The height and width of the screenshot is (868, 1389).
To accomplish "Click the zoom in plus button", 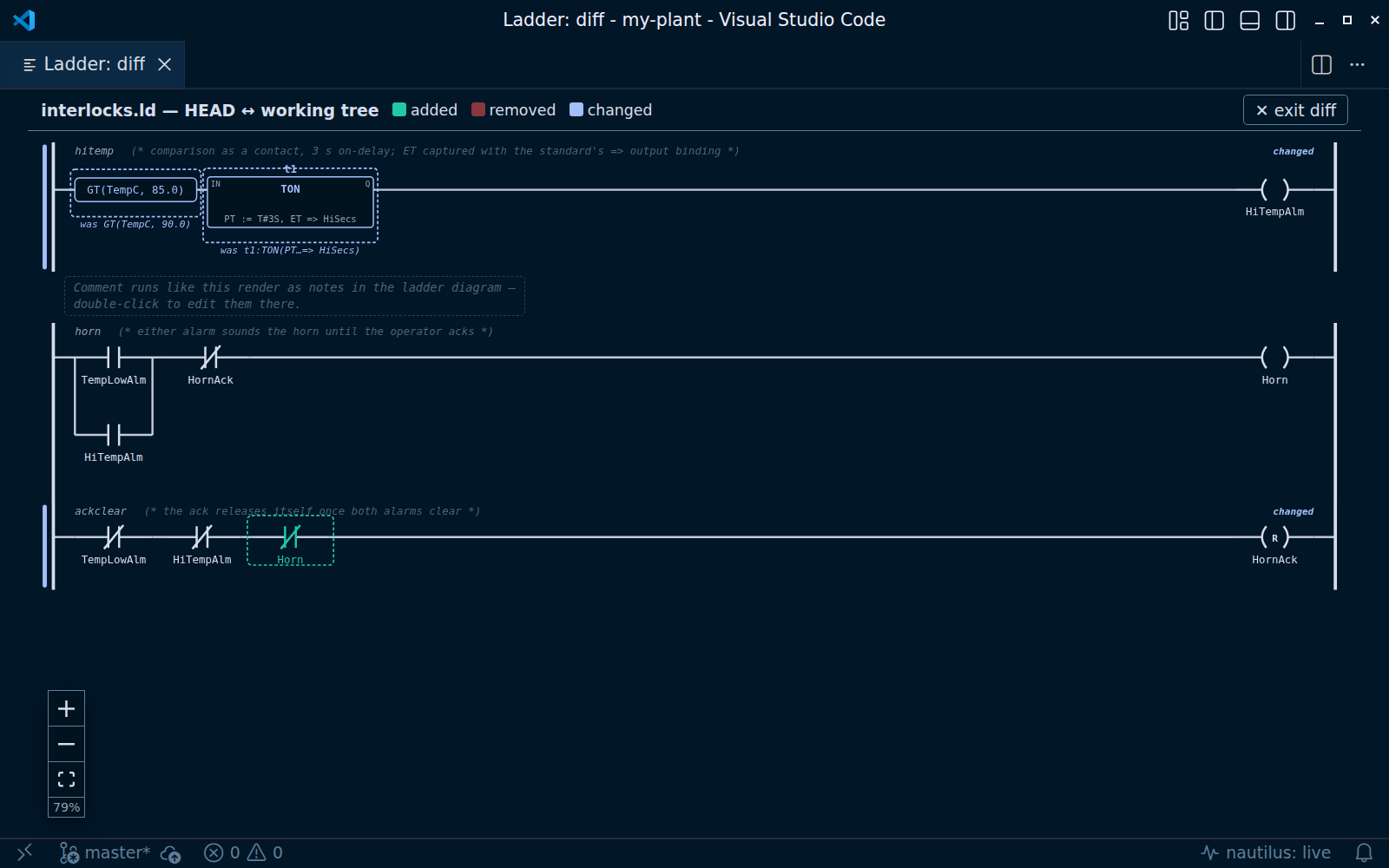I will [x=66, y=708].
